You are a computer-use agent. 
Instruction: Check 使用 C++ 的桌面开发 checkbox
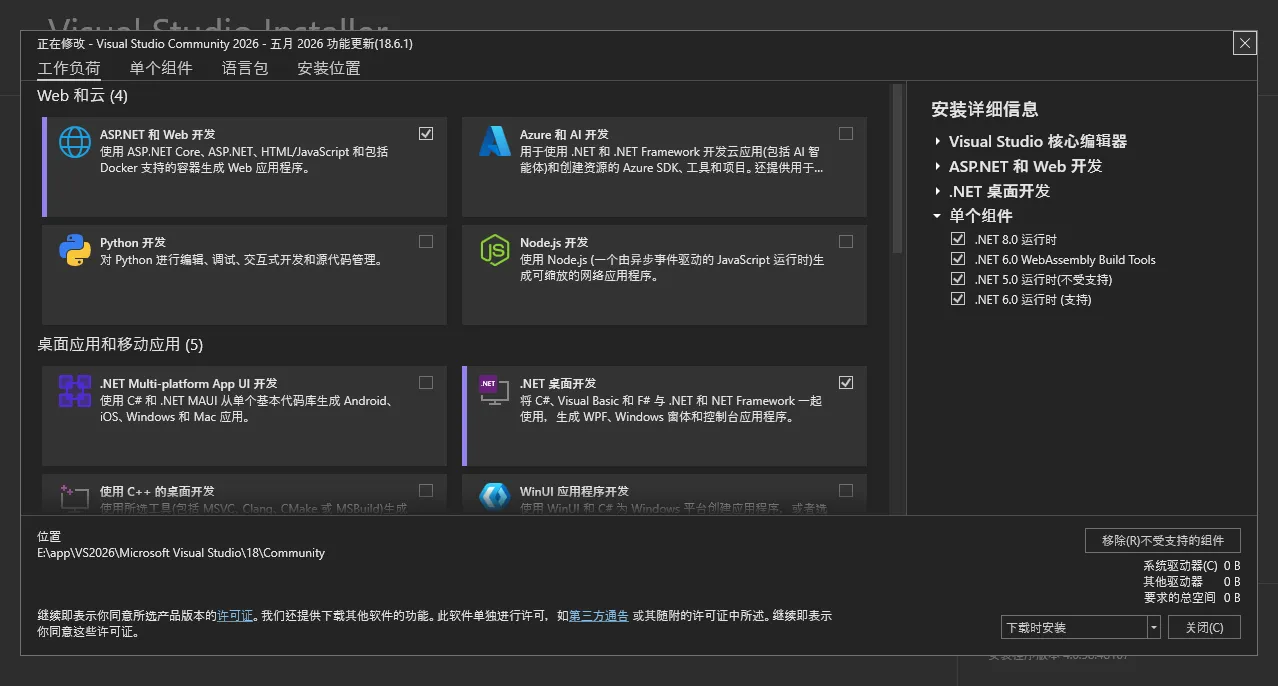[x=426, y=490]
